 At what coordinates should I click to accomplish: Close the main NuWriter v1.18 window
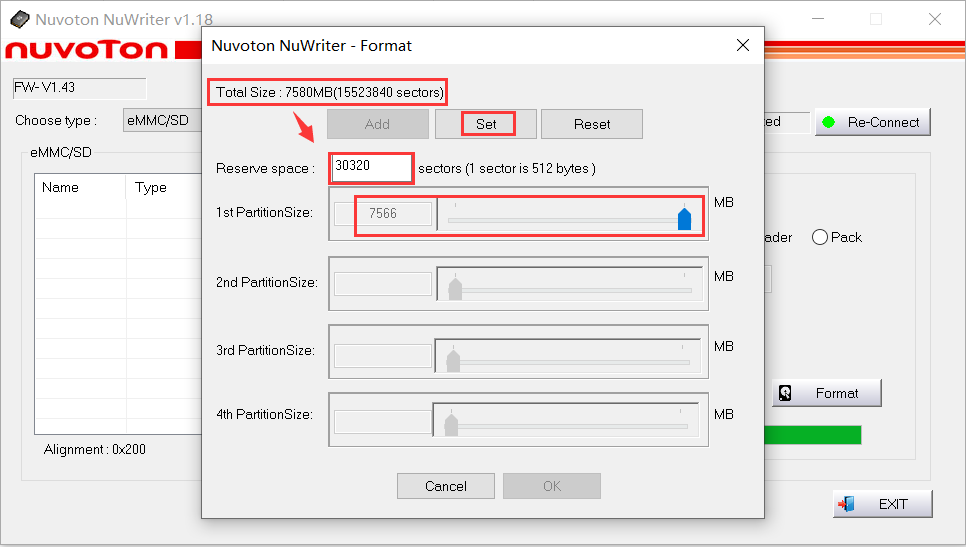[935, 19]
